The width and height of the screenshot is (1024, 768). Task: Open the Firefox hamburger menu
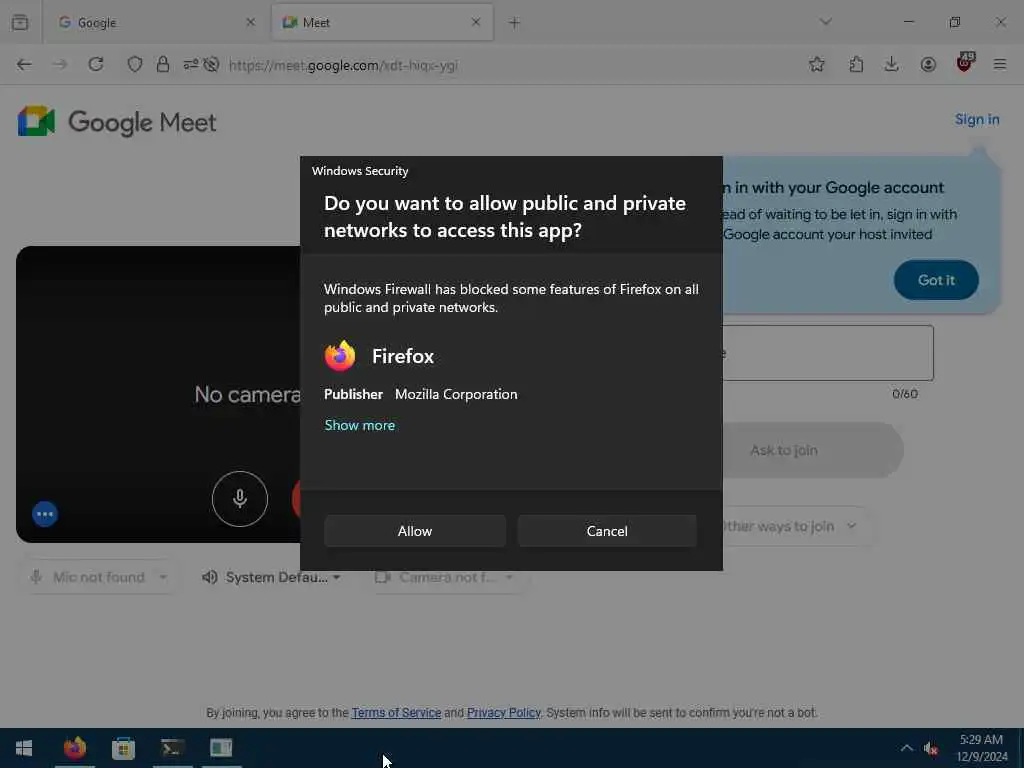1000,65
